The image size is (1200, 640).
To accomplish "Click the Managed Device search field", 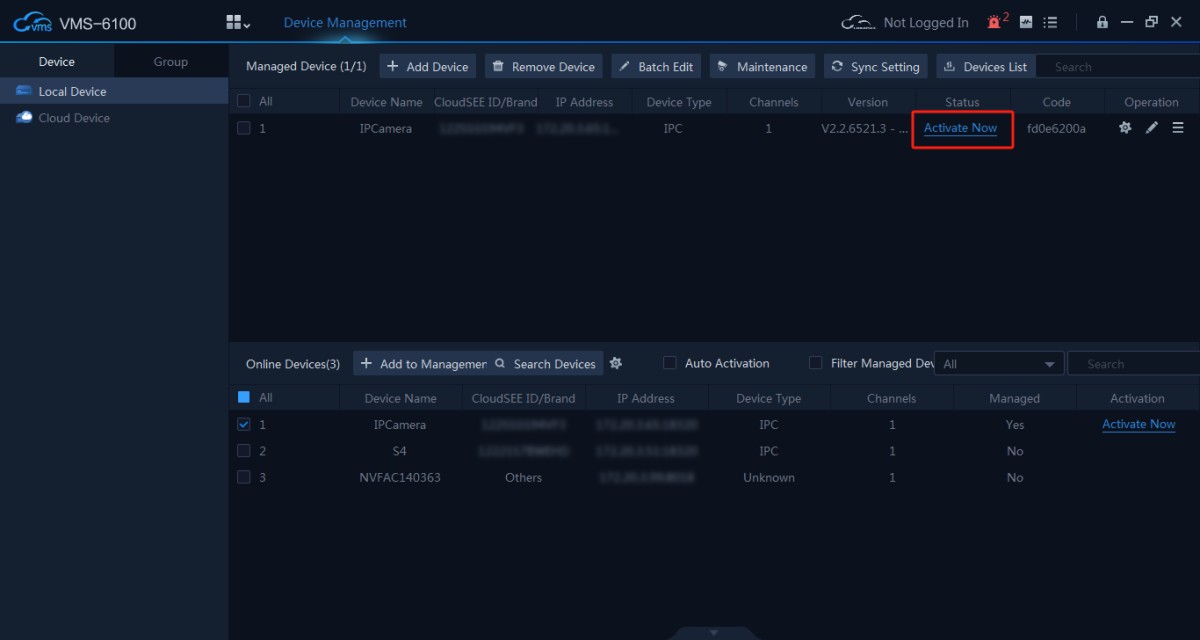I will [1115, 67].
